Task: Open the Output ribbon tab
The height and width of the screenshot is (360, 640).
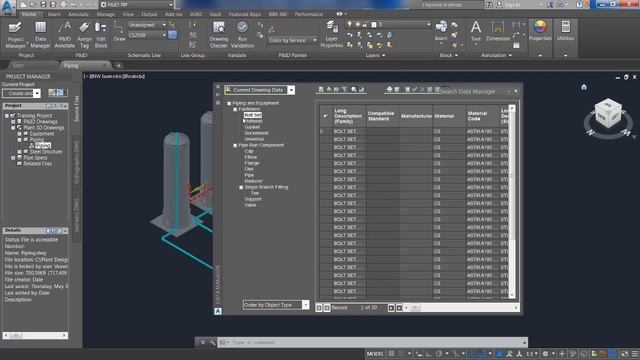Action: pyautogui.click(x=149, y=14)
